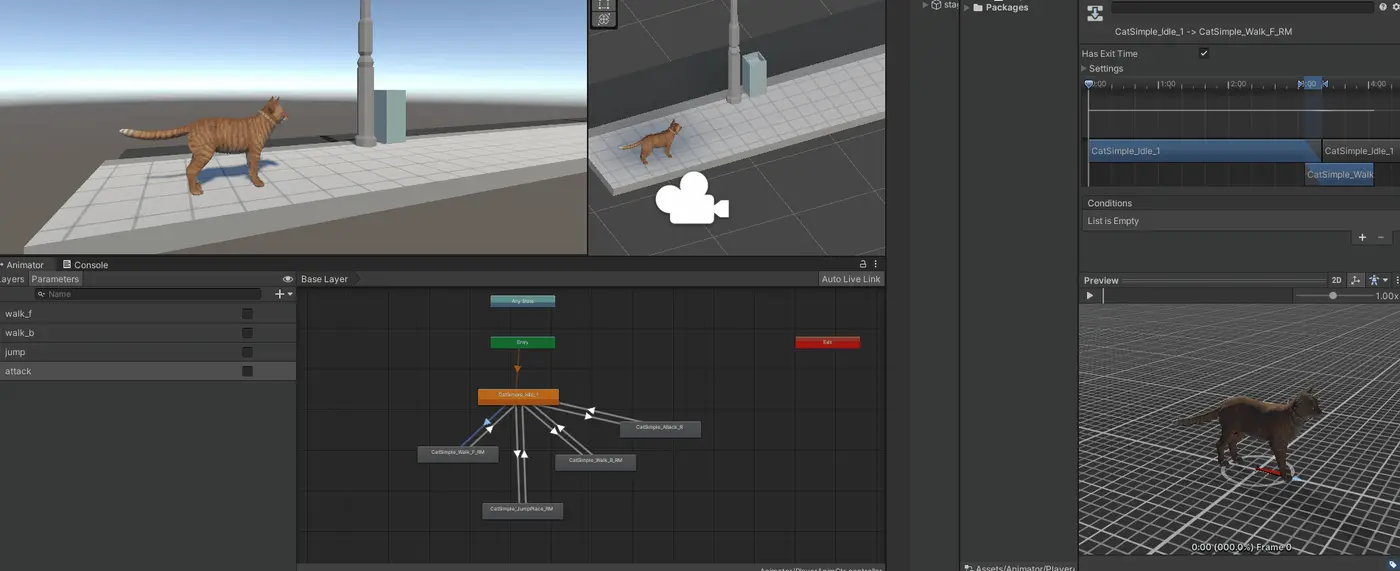Click the Auto Live Link button
This screenshot has width=1400, height=571.
click(x=851, y=279)
